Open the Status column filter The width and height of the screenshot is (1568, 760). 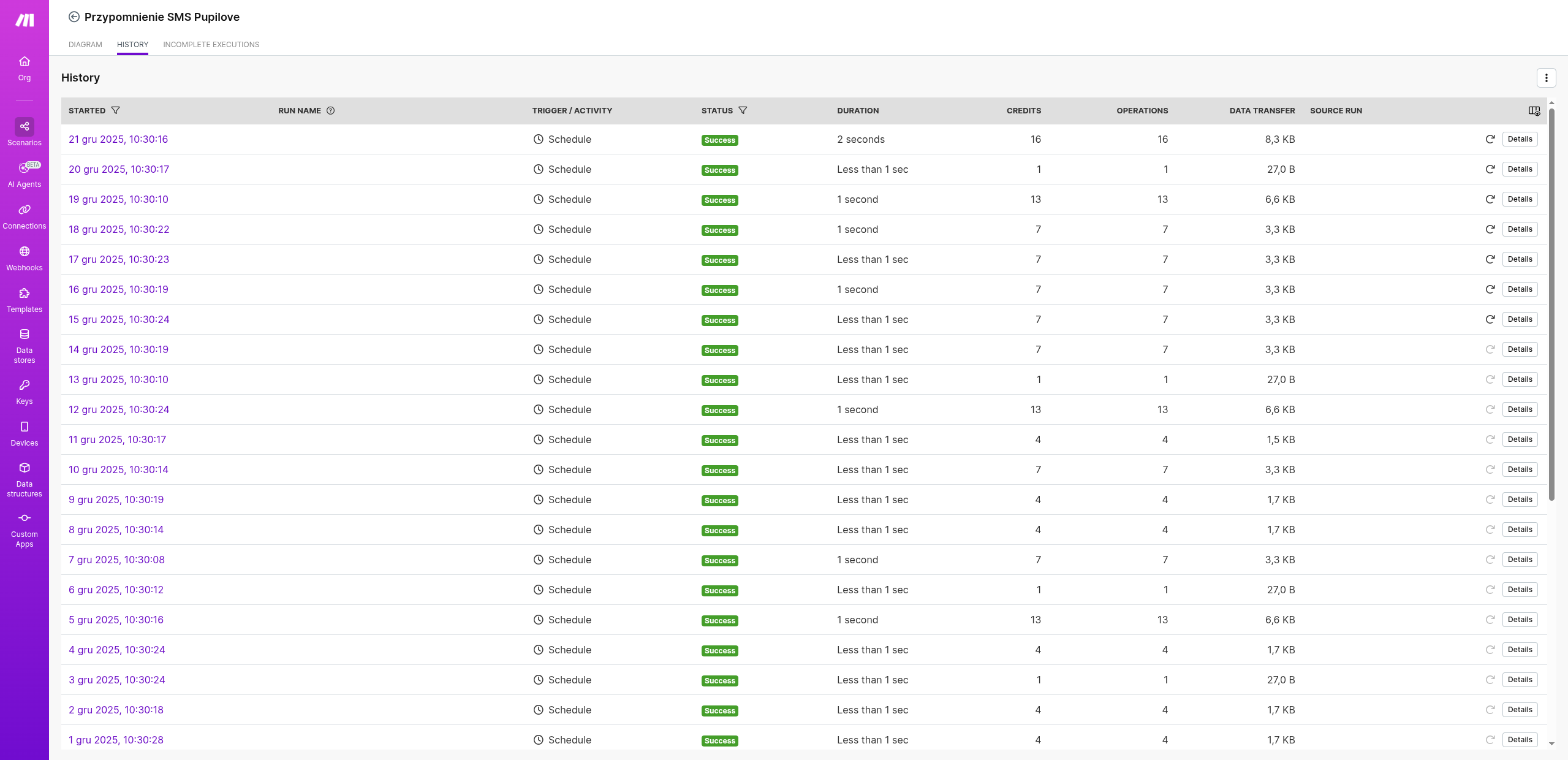pos(743,111)
